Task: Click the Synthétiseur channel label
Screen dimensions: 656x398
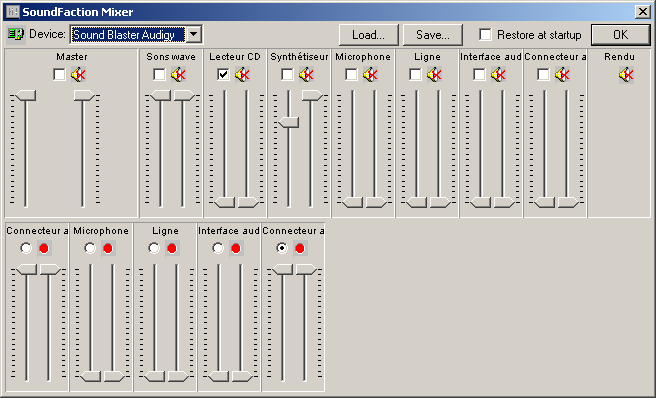Action: (x=299, y=56)
